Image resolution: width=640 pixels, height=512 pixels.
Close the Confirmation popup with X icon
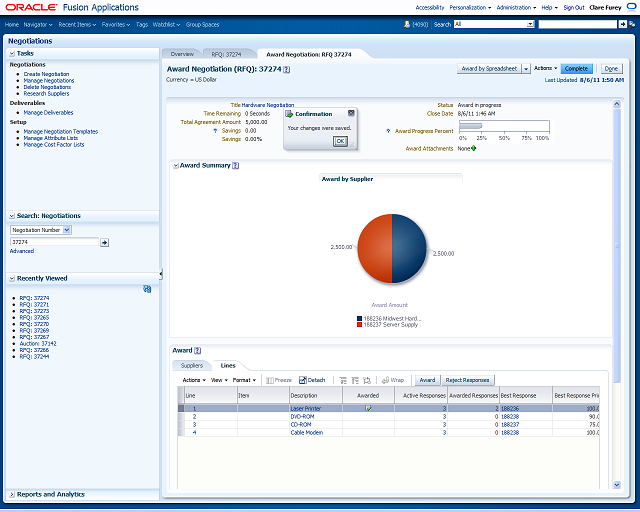pyautogui.click(x=351, y=113)
